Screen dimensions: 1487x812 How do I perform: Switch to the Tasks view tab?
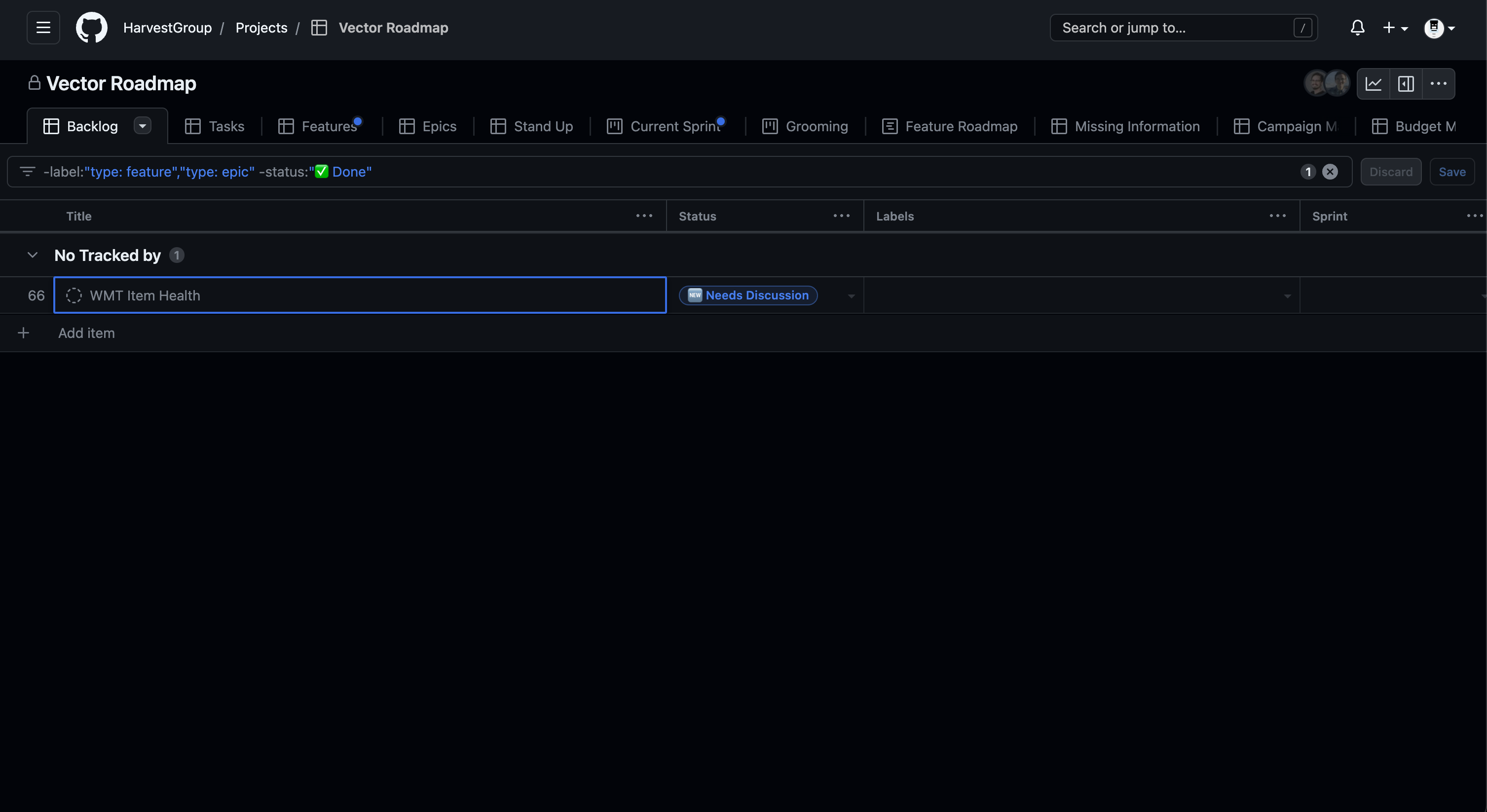pos(215,126)
